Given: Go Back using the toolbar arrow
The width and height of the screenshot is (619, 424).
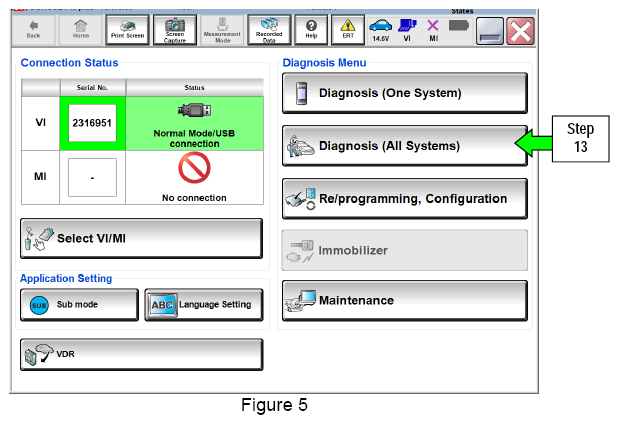Looking at the screenshot, I should 34,30.
